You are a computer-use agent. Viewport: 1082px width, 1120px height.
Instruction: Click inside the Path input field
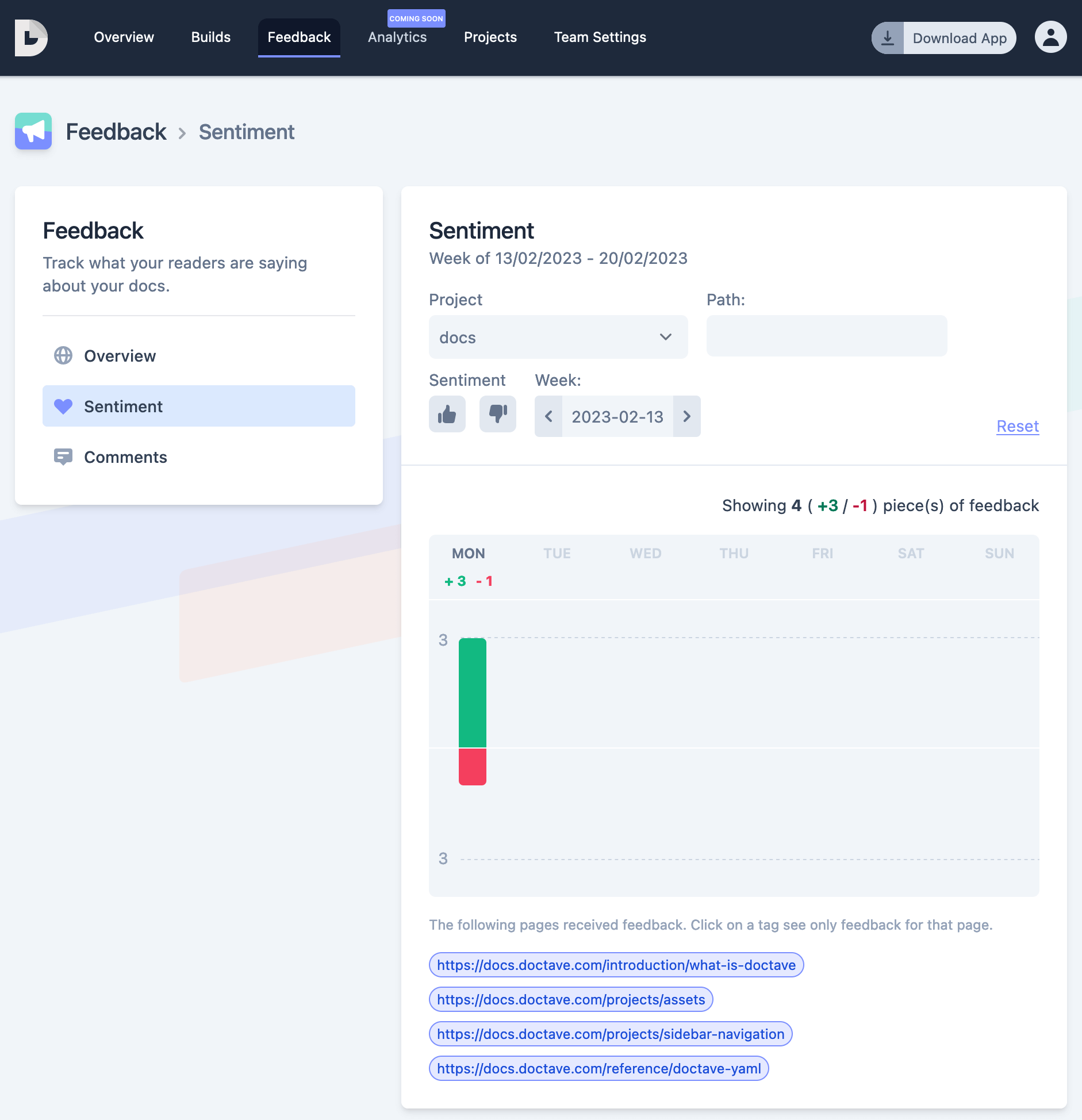click(x=826, y=336)
